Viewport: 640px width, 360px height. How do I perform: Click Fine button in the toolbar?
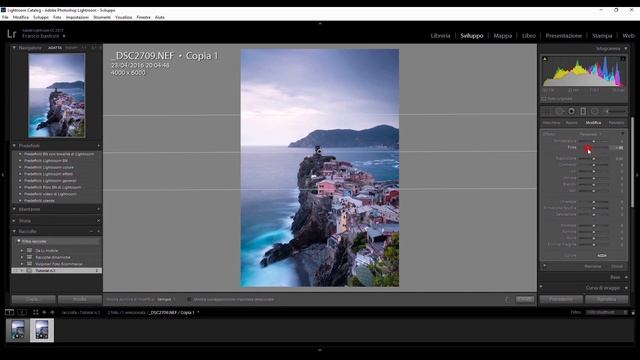pos(525,299)
